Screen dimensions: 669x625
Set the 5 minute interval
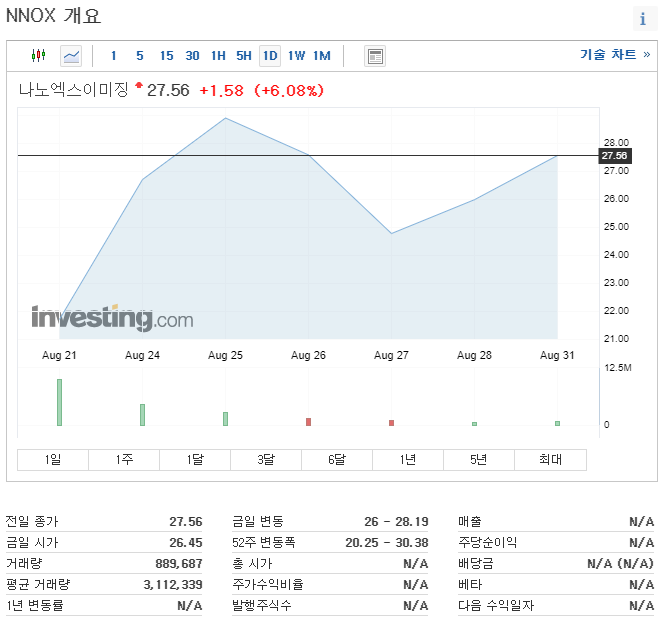tap(140, 56)
